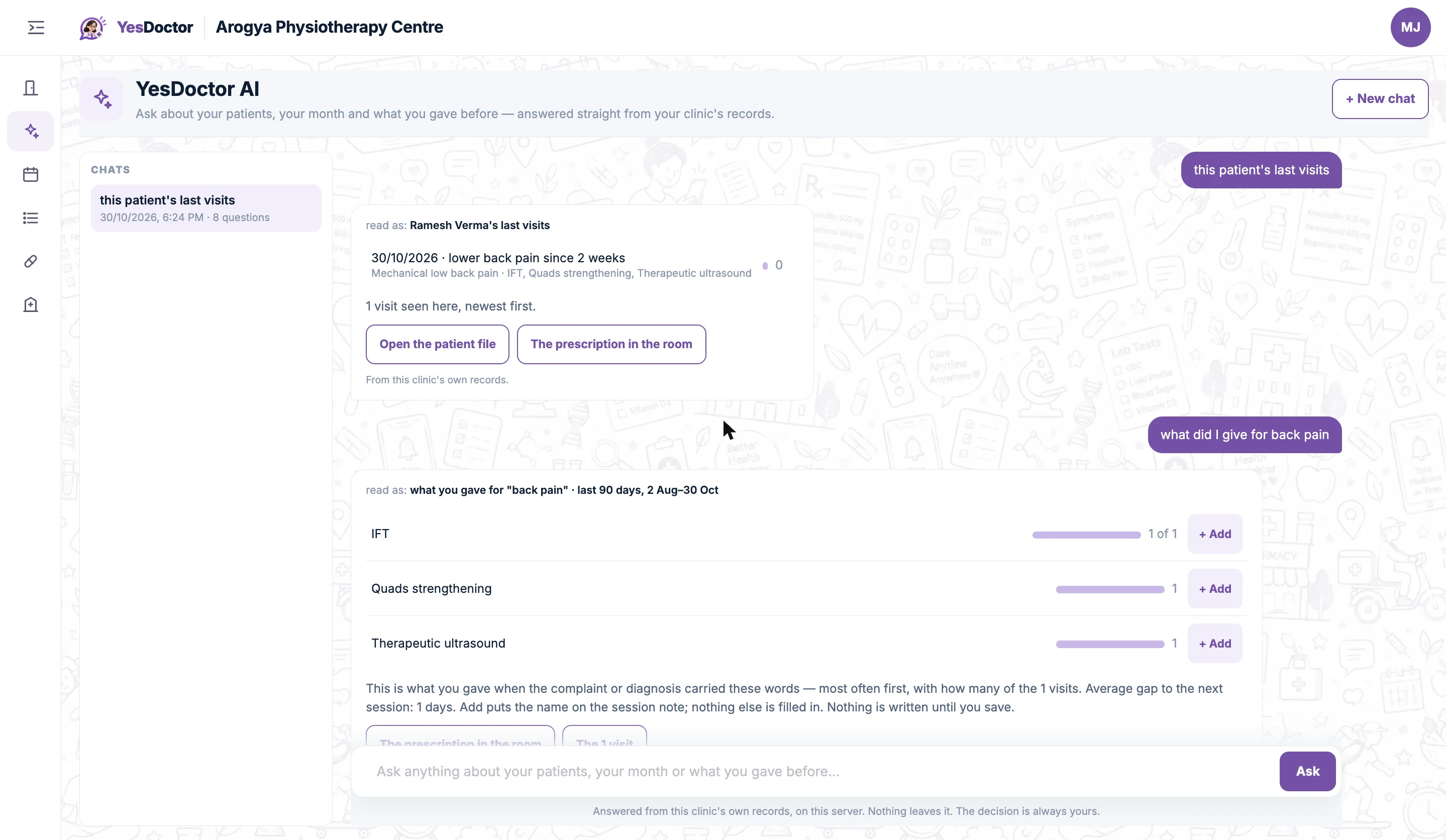The height and width of the screenshot is (840, 1446).
Task: Click the Quads strengthening treatment name
Action: point(431,589)
